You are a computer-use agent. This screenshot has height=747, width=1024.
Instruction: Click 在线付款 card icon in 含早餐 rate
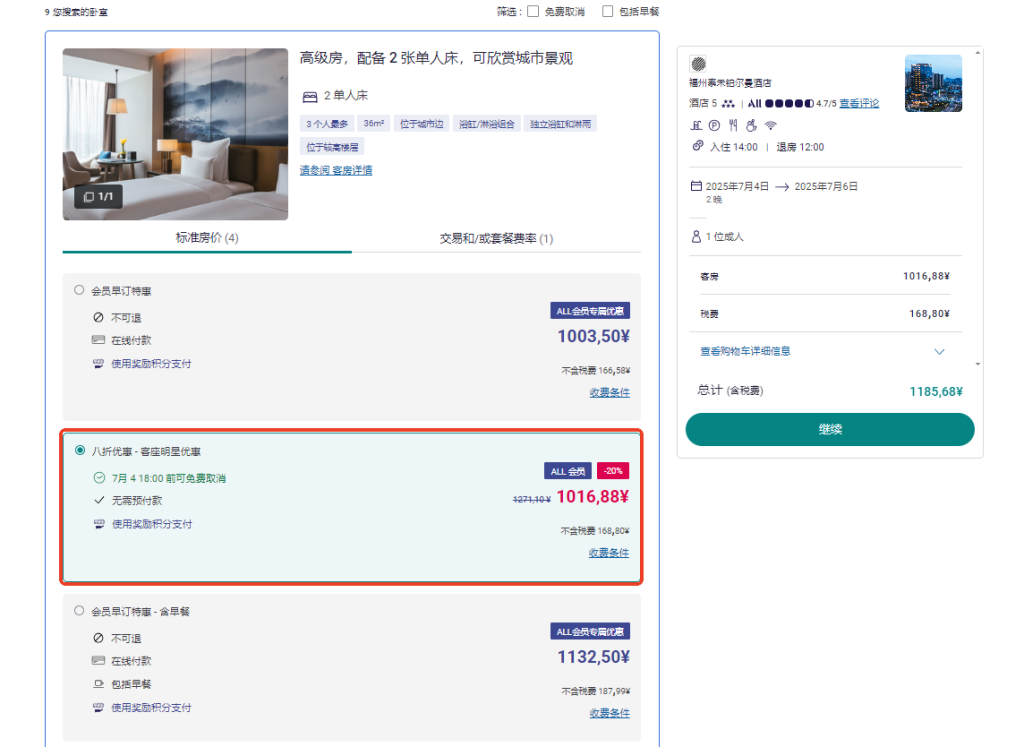pos(98,660)
